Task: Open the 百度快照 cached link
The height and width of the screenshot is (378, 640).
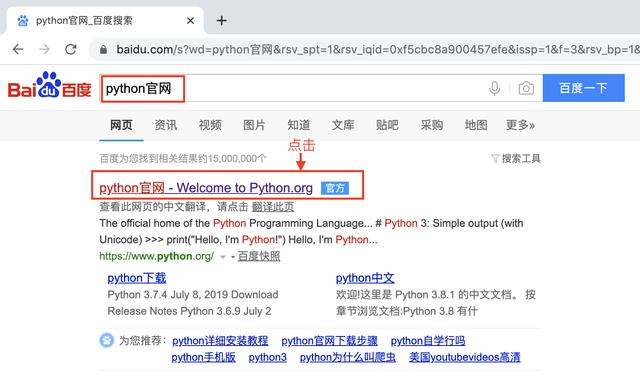Action: point(259,256)
